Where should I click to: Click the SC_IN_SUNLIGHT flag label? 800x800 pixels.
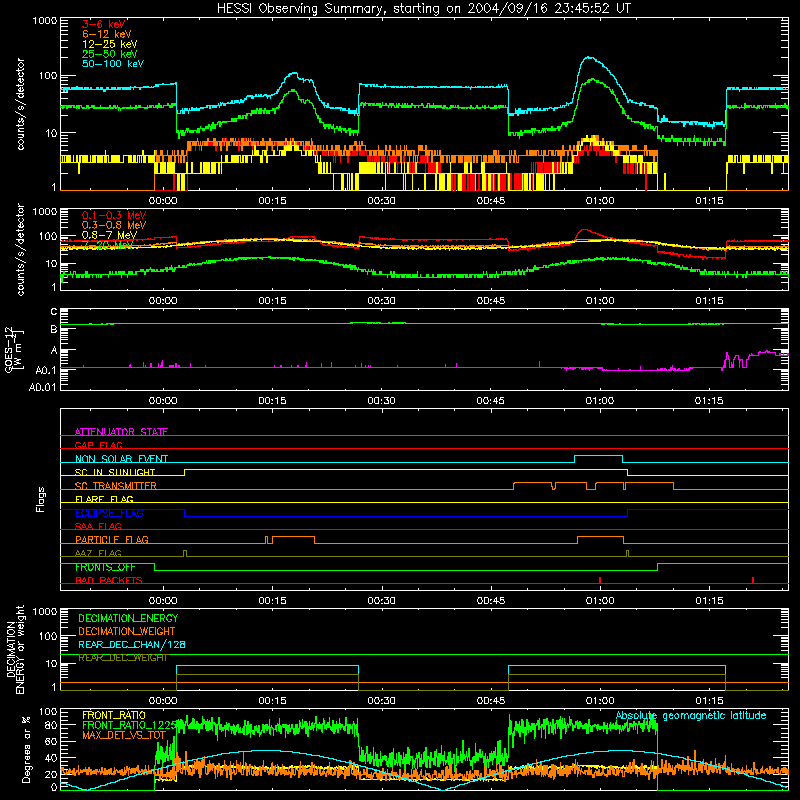pos(115,472)
